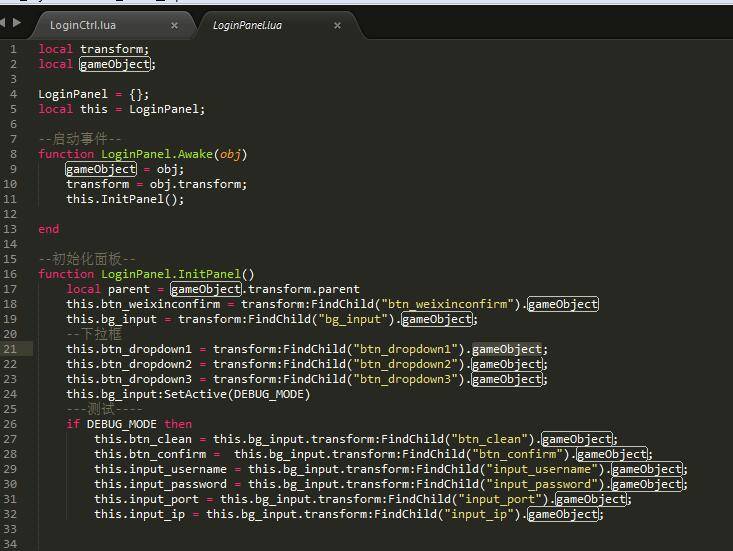This screenshot has height=551, width=733.
Task: Click the "btn_dropdown2" string literal
Action: pyautogui.click(x=405, y=364)
